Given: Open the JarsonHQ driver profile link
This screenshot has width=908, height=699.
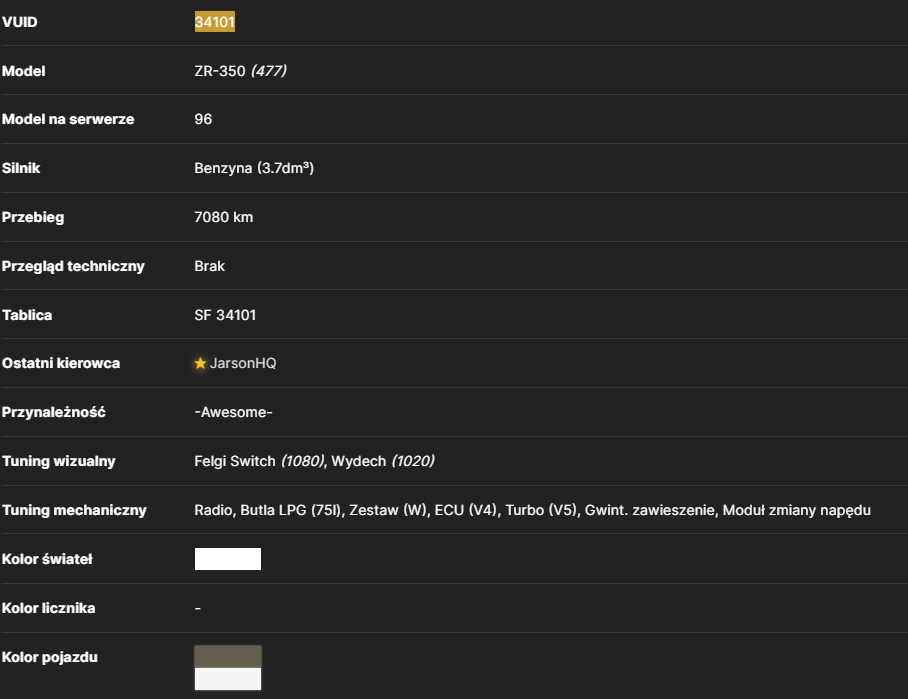Looking at the screenshot, I should coord(243,363).
